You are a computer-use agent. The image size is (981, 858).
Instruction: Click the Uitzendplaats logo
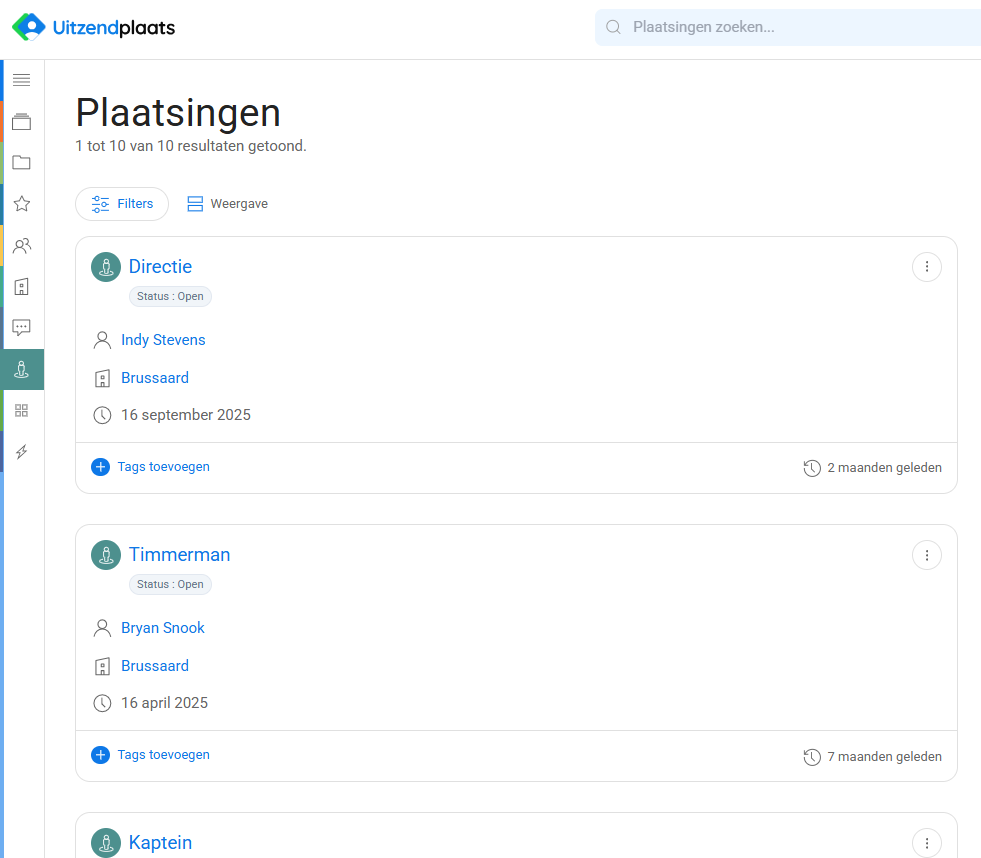pos(94,28)
